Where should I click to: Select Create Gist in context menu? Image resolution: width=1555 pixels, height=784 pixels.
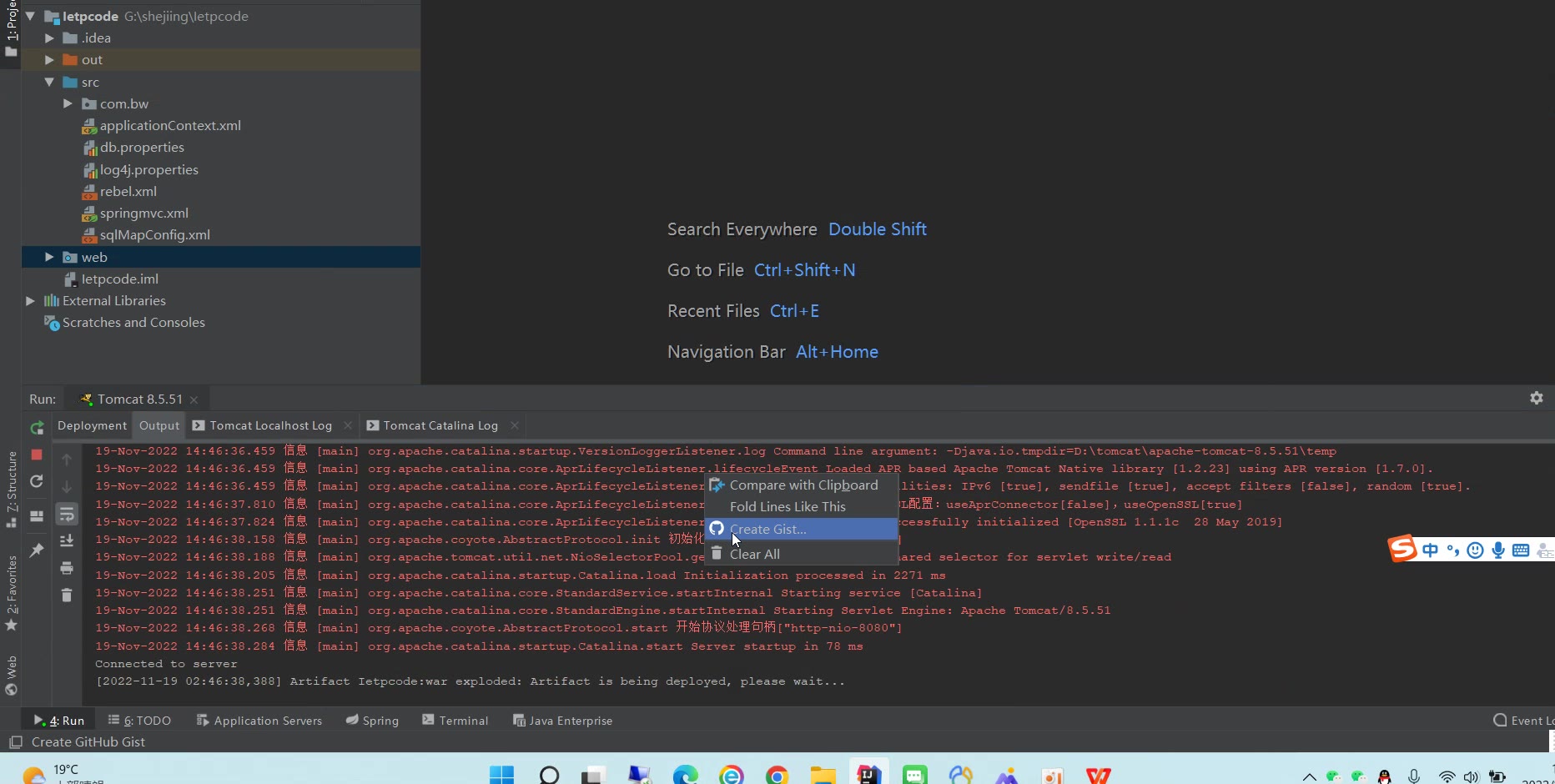[767, 529]
